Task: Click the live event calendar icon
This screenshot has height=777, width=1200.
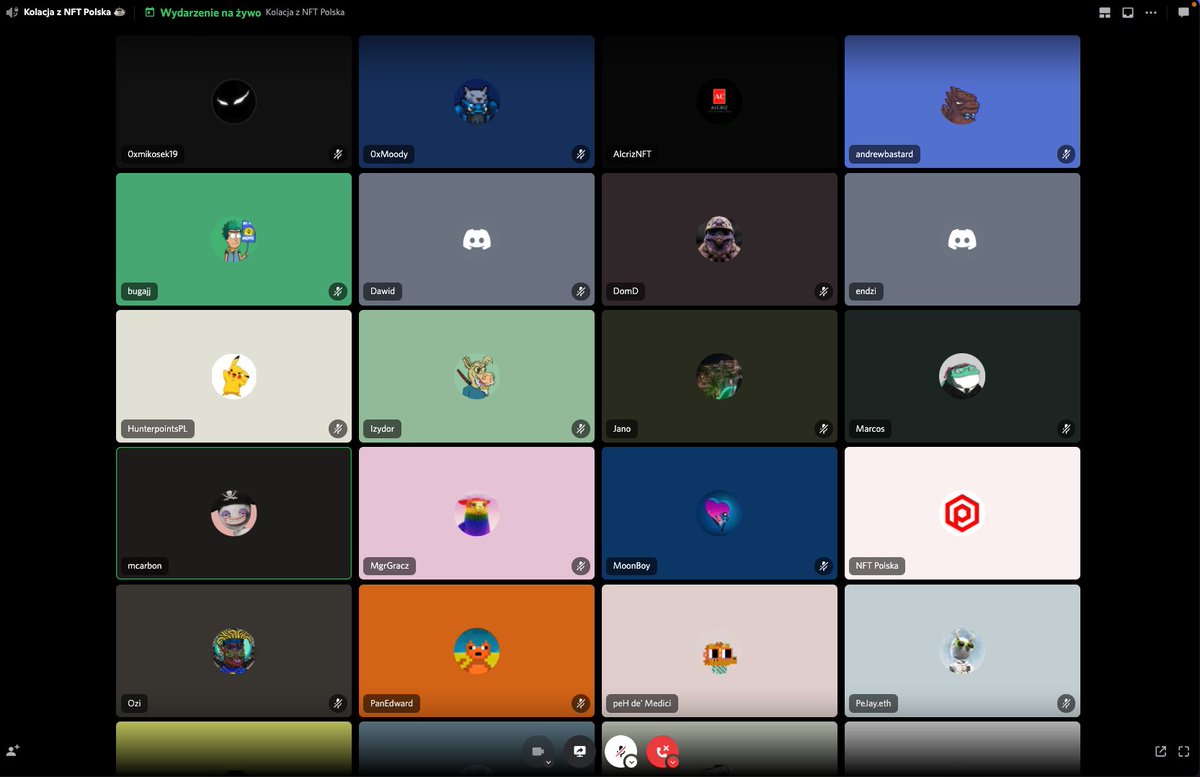Action: 150,13
